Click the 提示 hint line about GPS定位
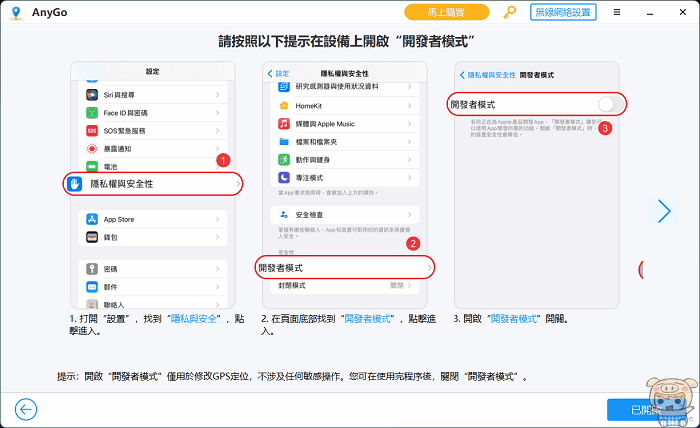 (x=293, y=377)
